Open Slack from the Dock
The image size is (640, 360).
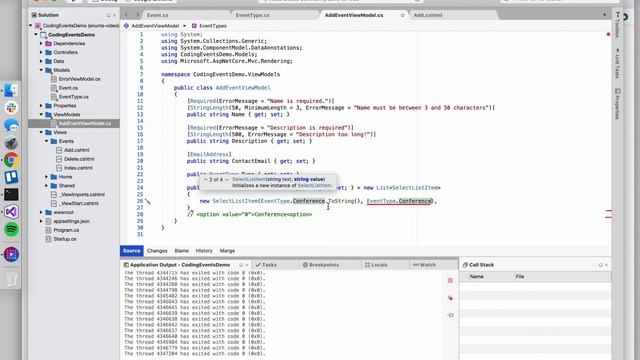pos(11,107)
